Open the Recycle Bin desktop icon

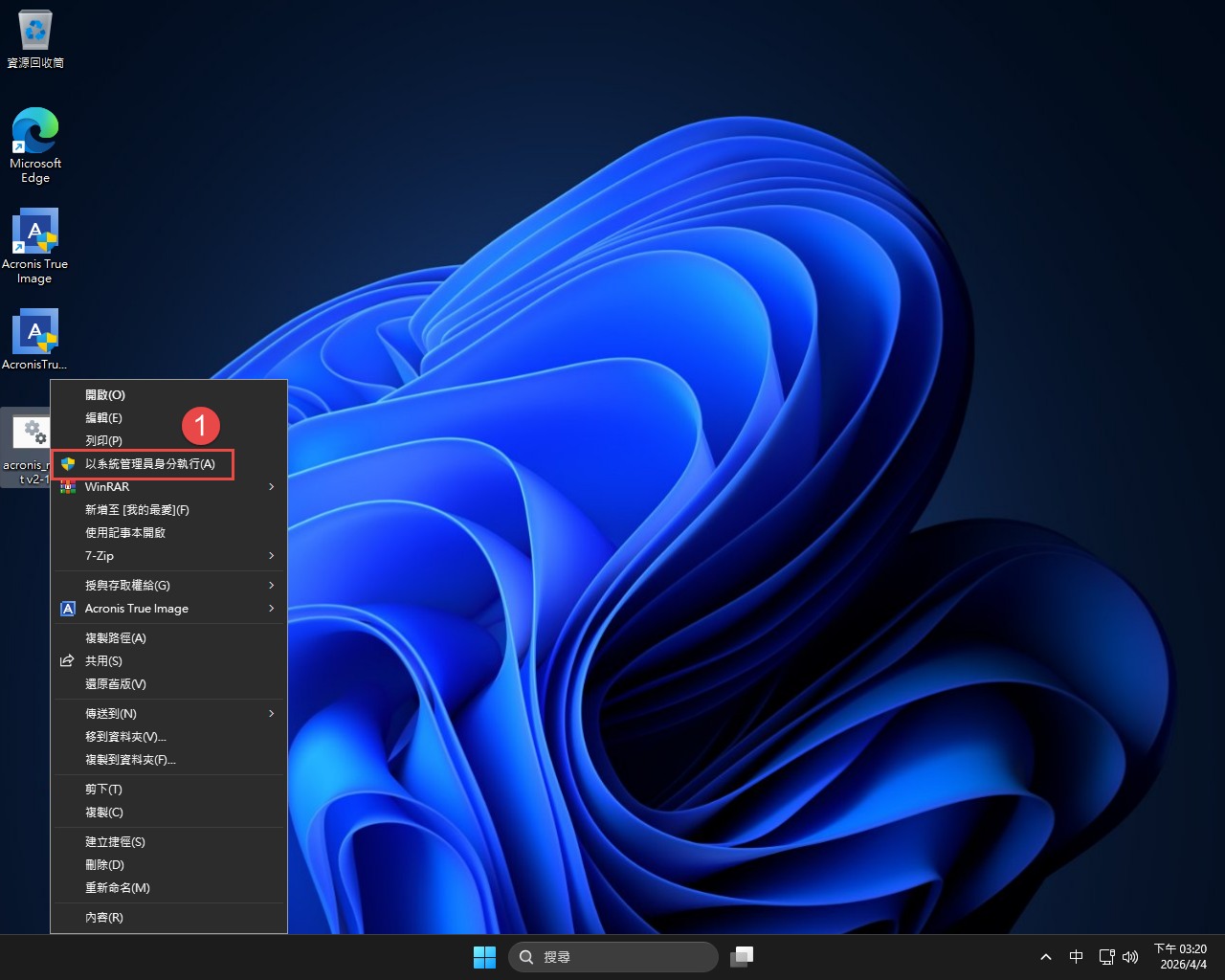35,31
